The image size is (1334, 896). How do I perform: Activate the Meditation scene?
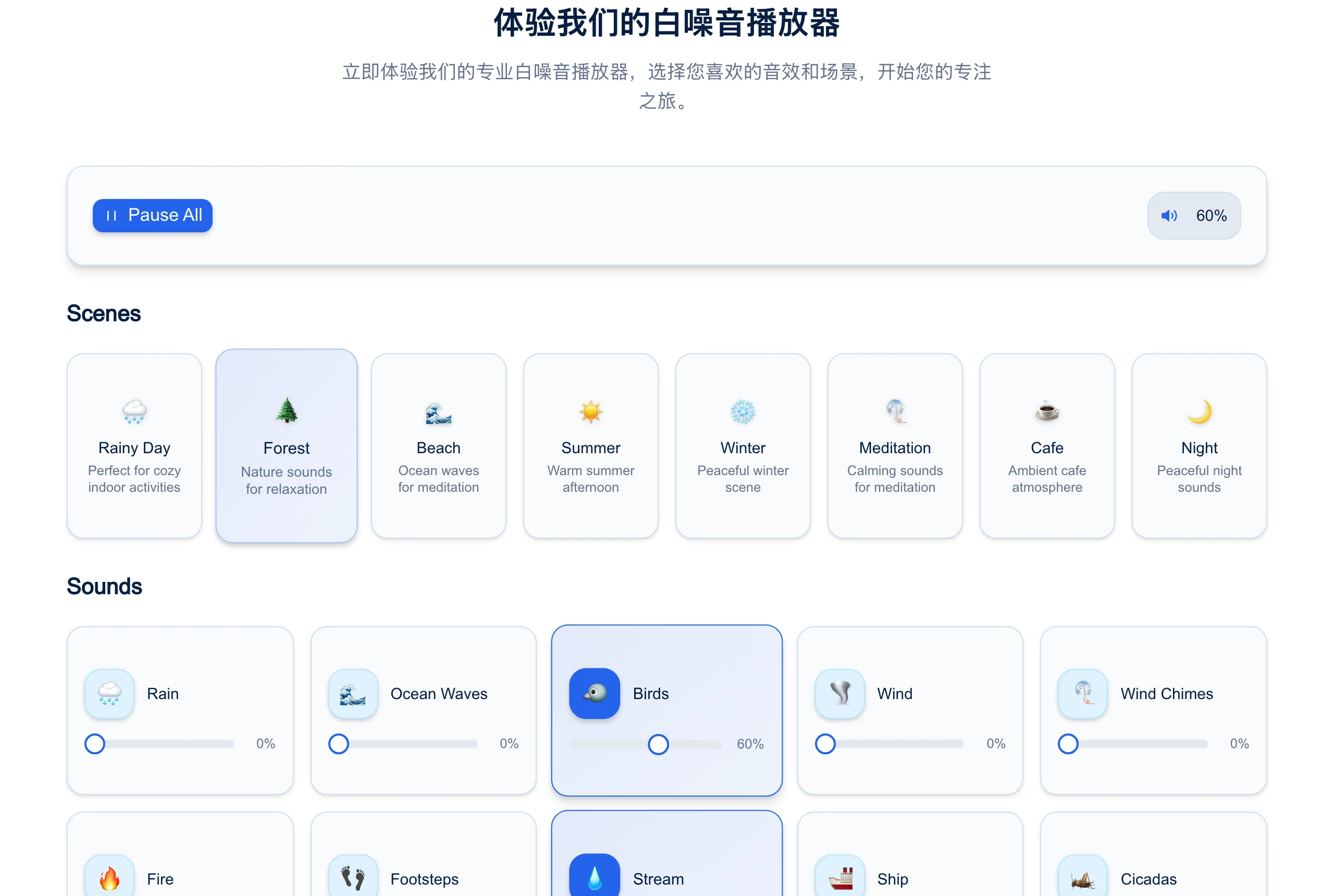coord(895,446)
